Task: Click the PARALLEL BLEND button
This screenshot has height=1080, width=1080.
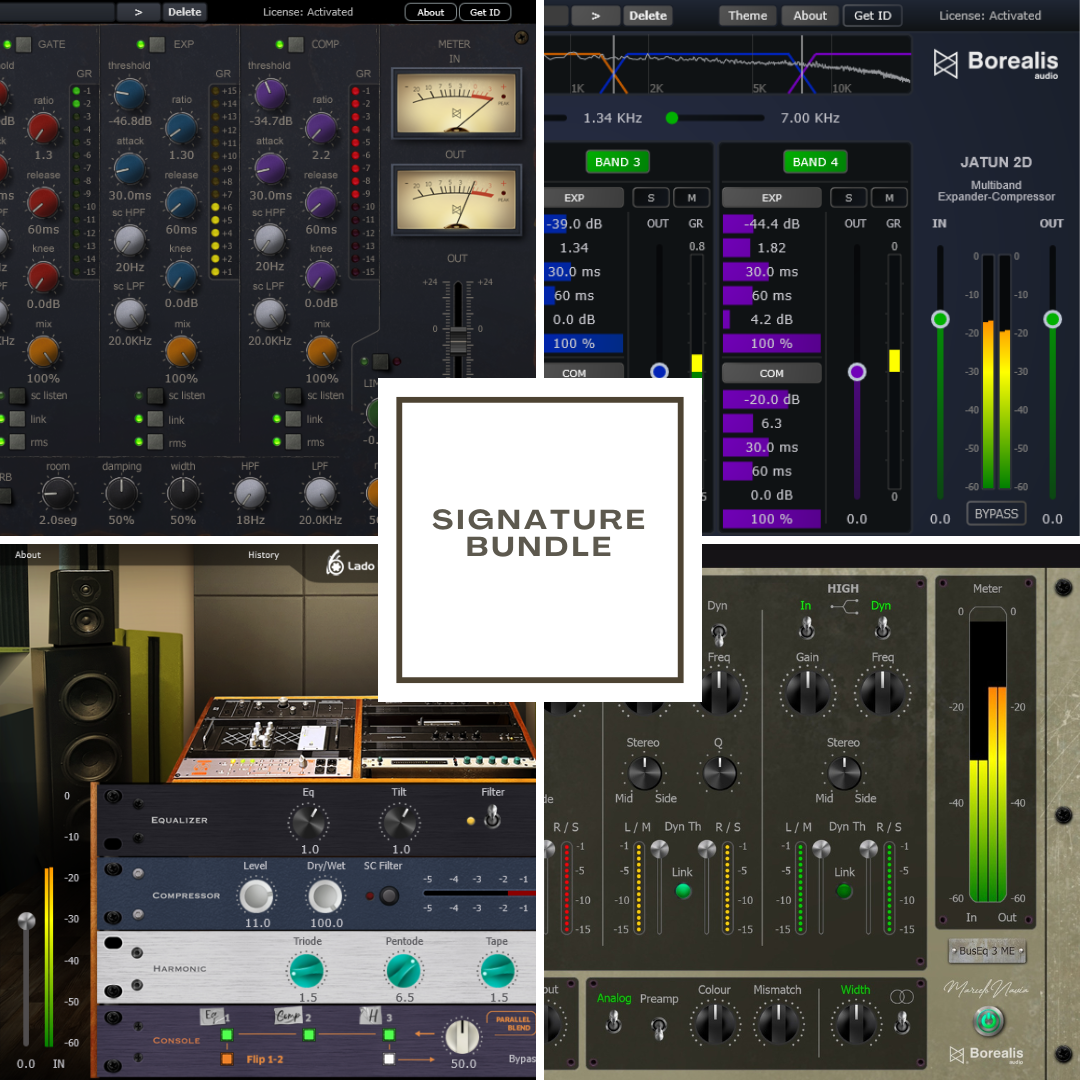Action: [513, 1023]
